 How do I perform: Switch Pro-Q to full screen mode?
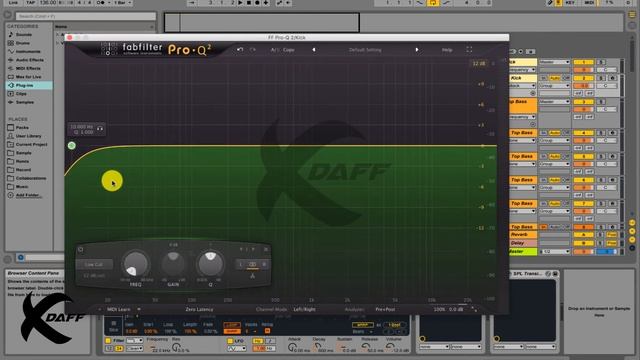(469, 50)
